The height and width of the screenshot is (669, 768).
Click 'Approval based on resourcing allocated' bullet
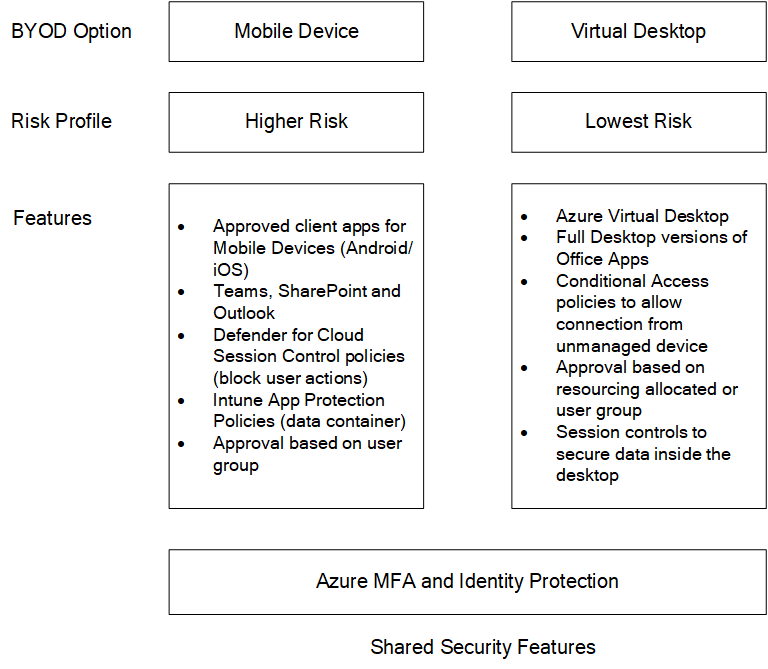tap(647, 389)
